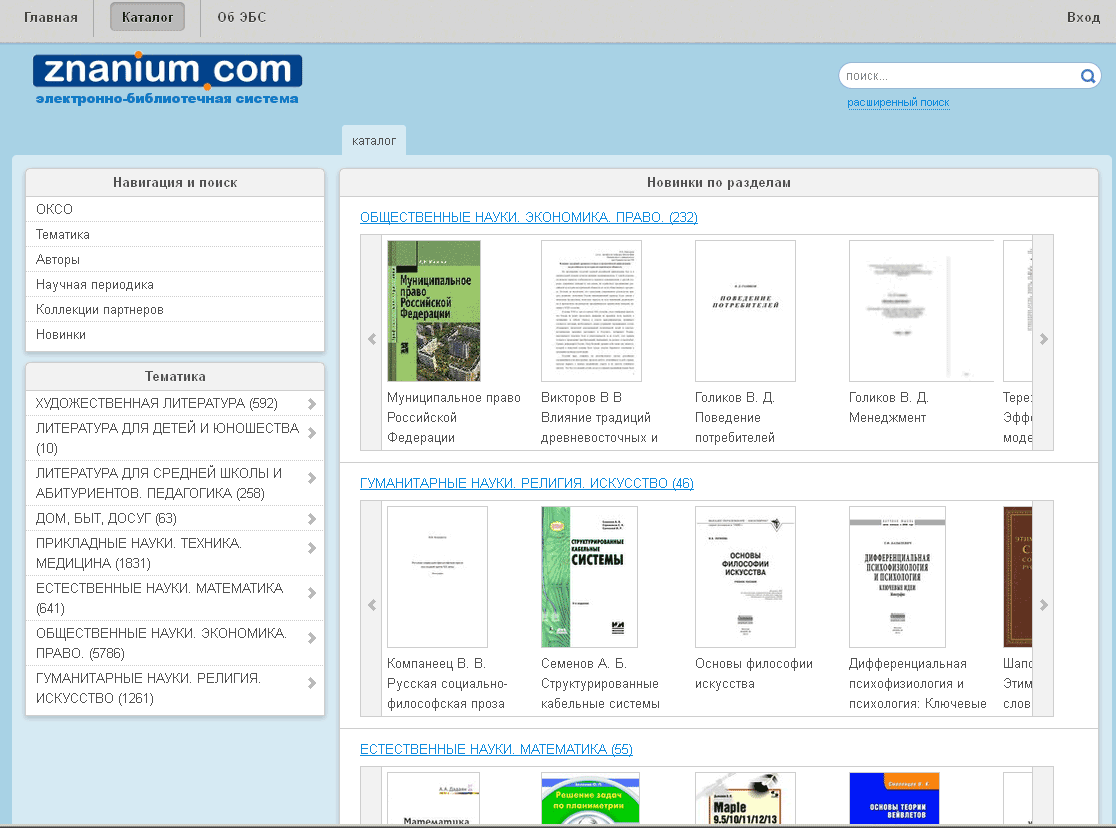The image size is (1116, 828).
Task: Open Основы философии искусства book cover
Action: coord(745,577)
